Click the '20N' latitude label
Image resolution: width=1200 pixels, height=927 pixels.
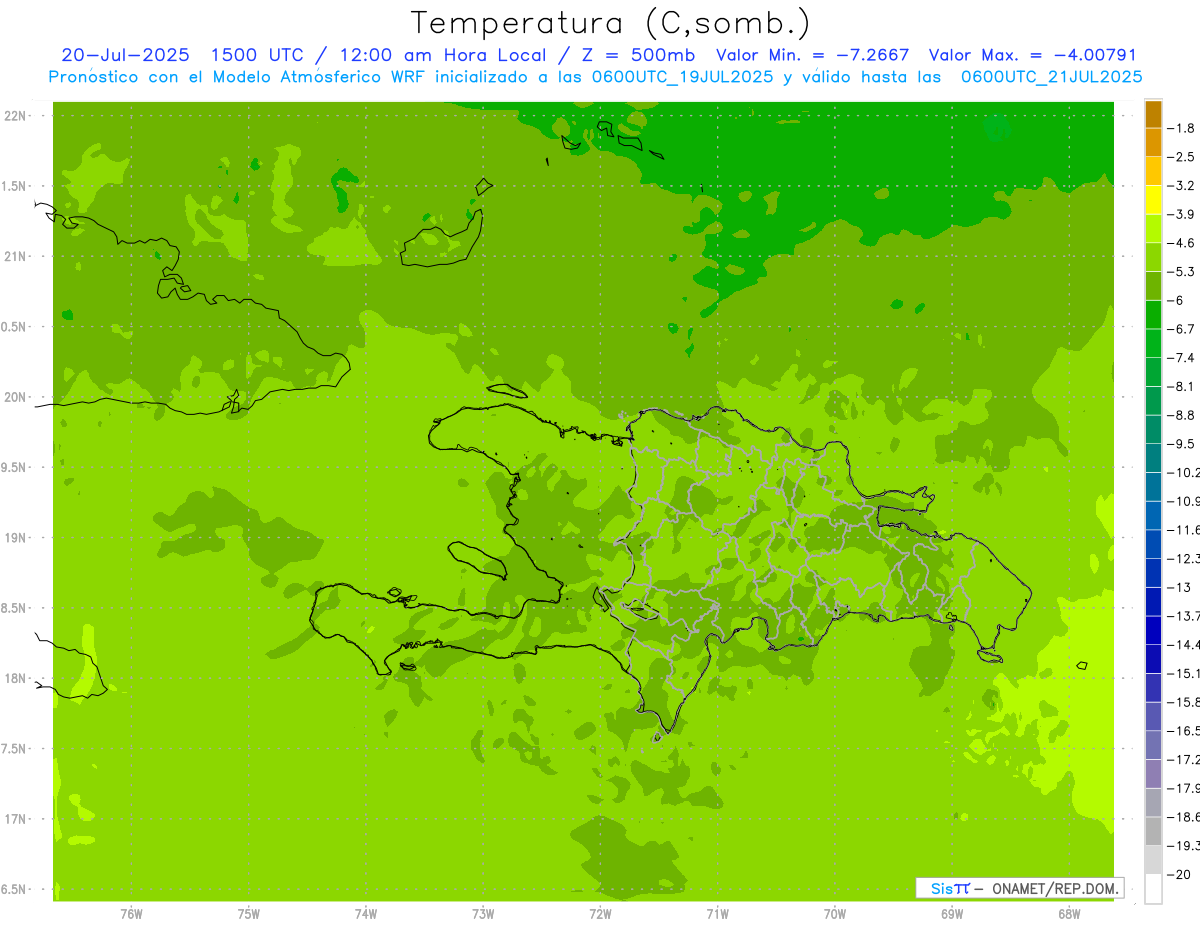click(15, 397)
